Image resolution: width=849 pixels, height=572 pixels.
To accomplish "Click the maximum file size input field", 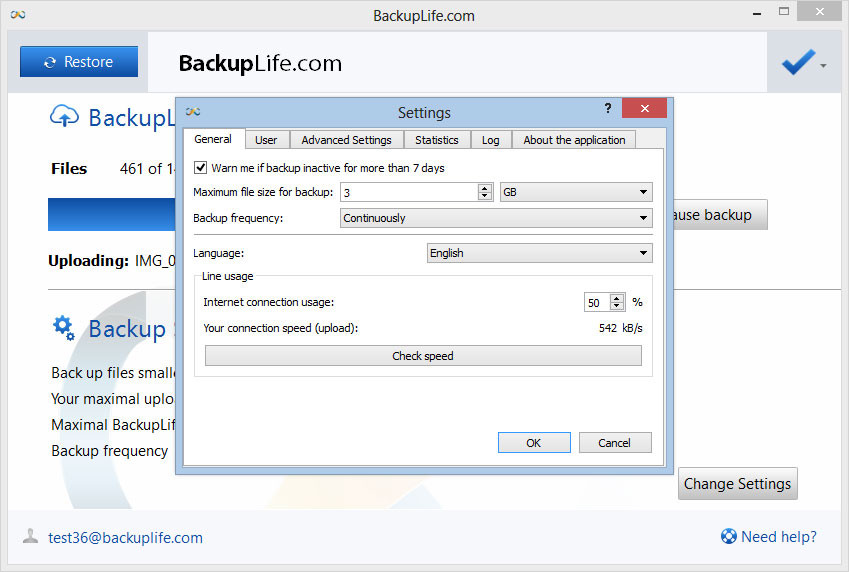I will tap(409, 192).
